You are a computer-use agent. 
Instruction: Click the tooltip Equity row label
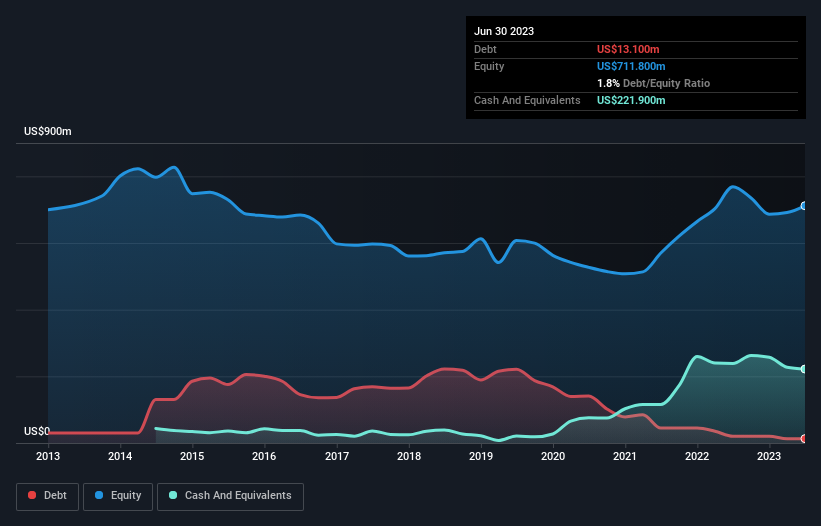click(489, 66)
